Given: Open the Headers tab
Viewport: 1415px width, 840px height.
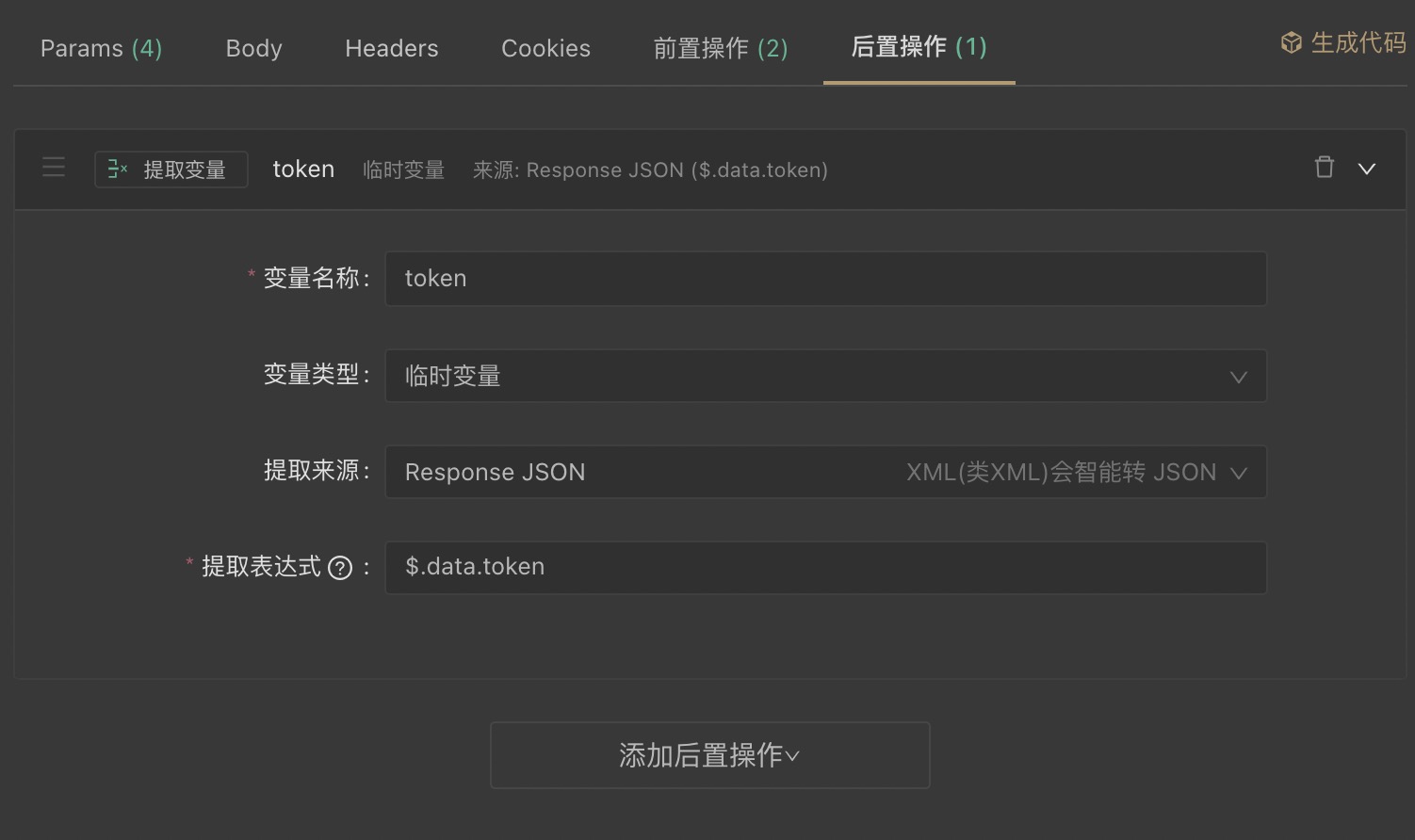Looking at the screenshot, I should click(x=391, y=48).
